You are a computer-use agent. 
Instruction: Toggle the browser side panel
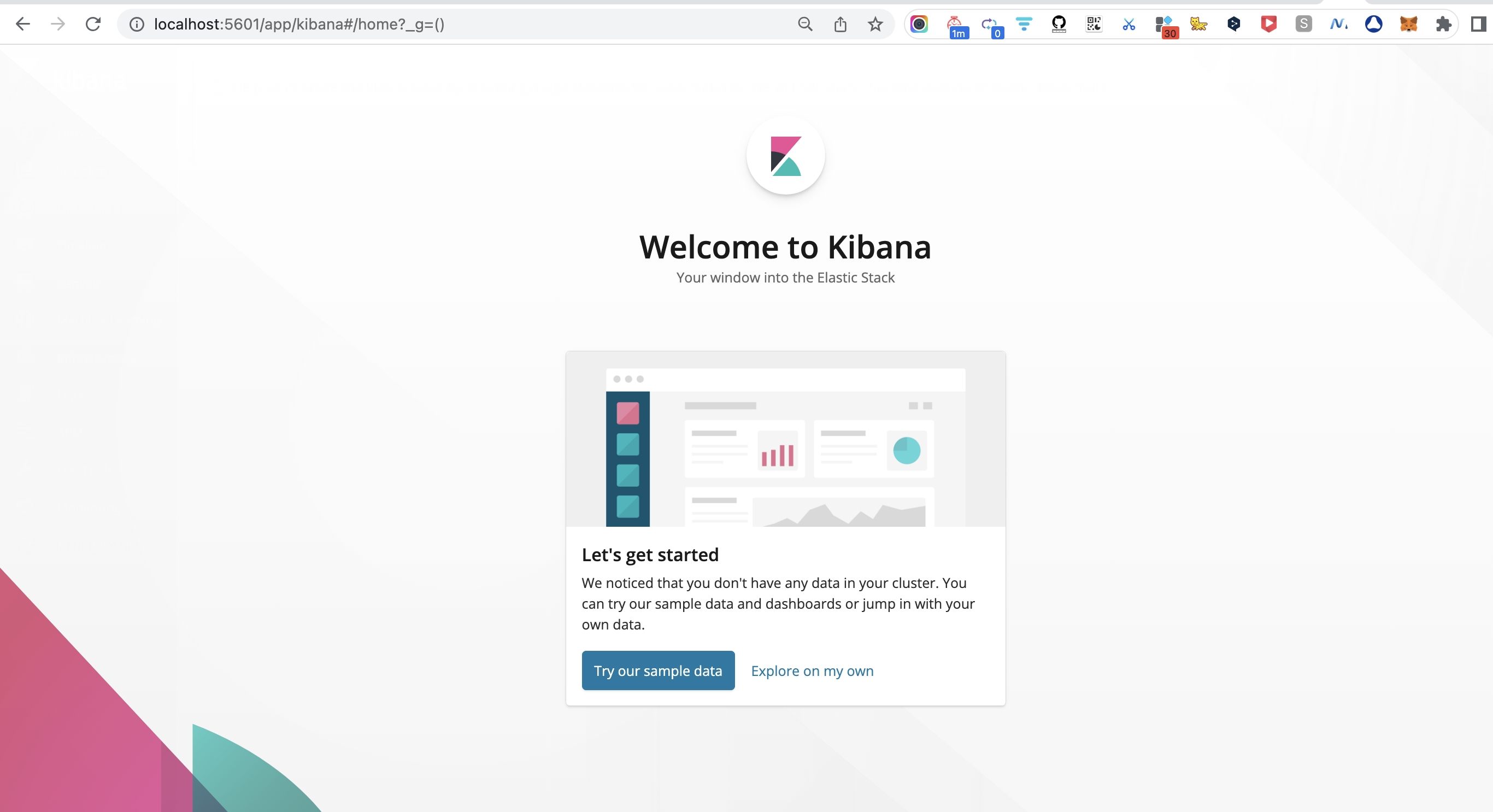tap(1477, 23)
